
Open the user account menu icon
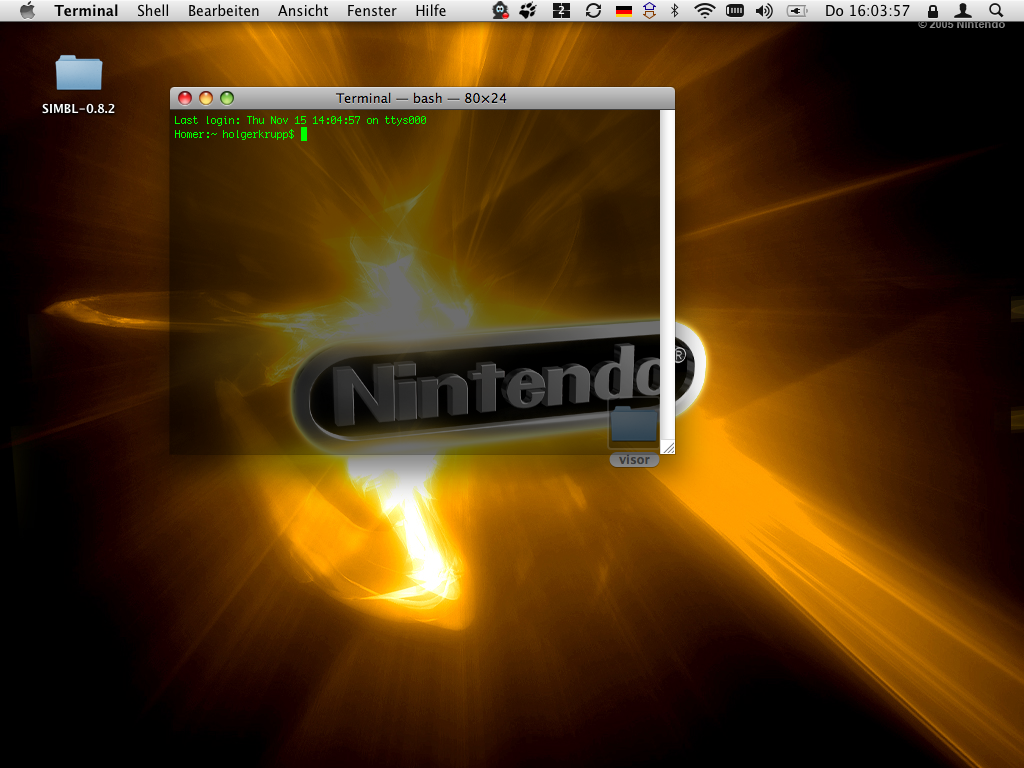point(963,10)
